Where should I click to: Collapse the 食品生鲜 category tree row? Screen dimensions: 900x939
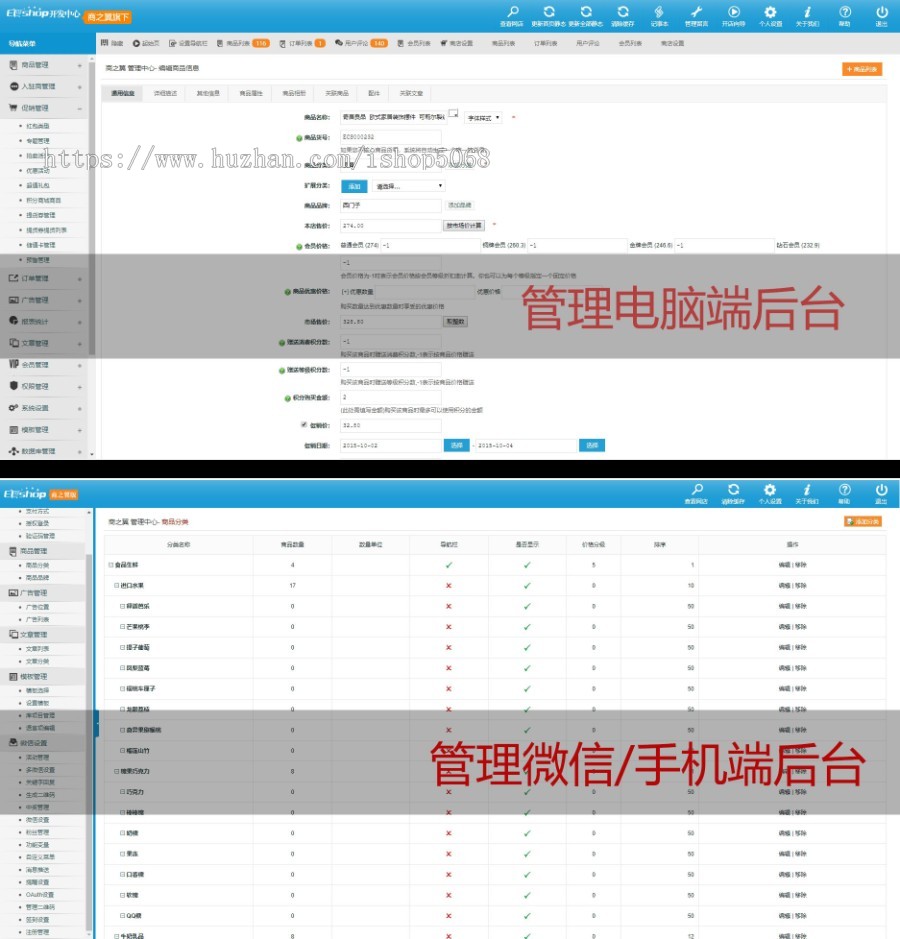(111, 565)
